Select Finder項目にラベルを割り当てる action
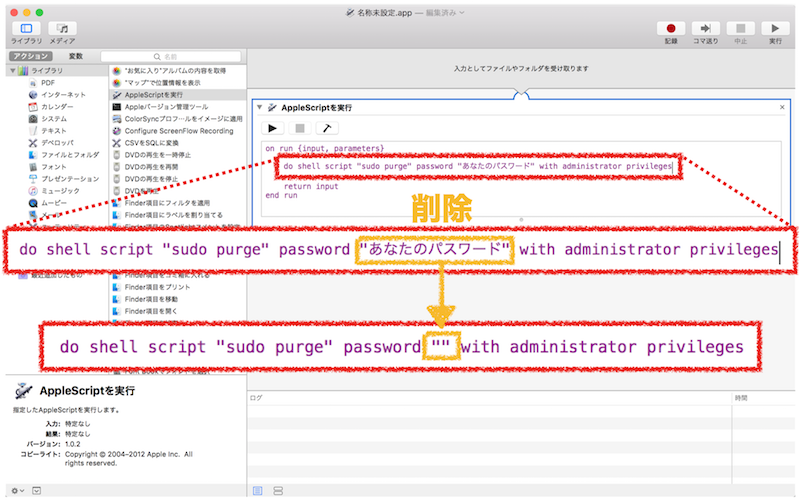 [x=173, y=215]
